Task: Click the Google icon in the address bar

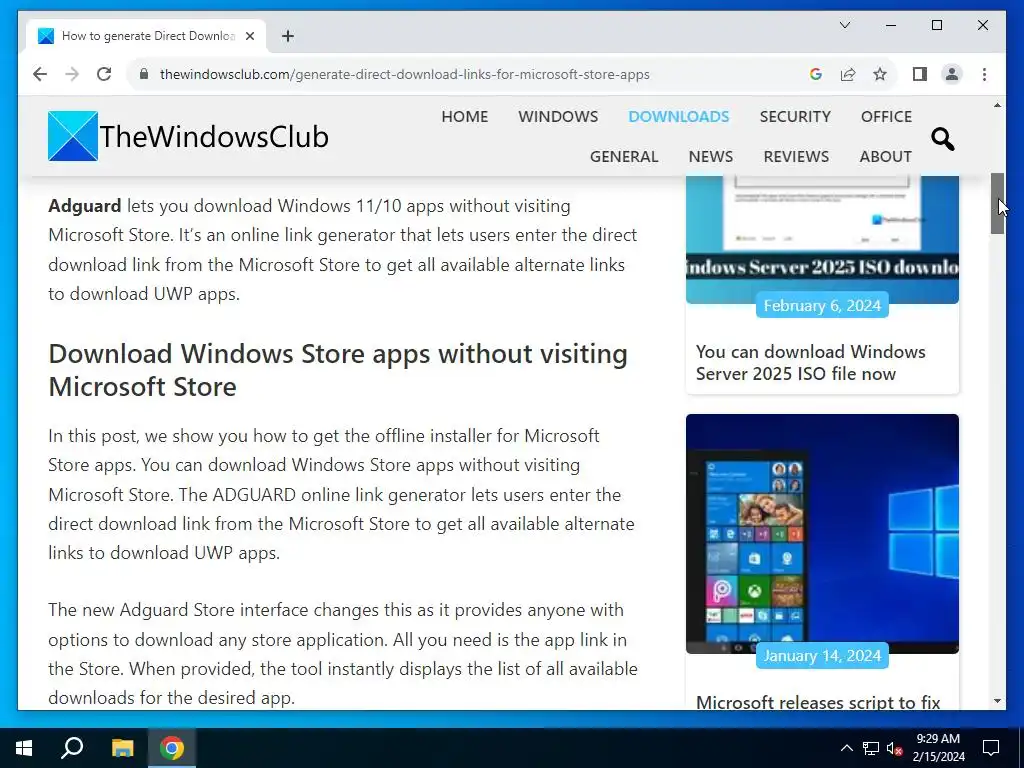Action: click(816, 74)
